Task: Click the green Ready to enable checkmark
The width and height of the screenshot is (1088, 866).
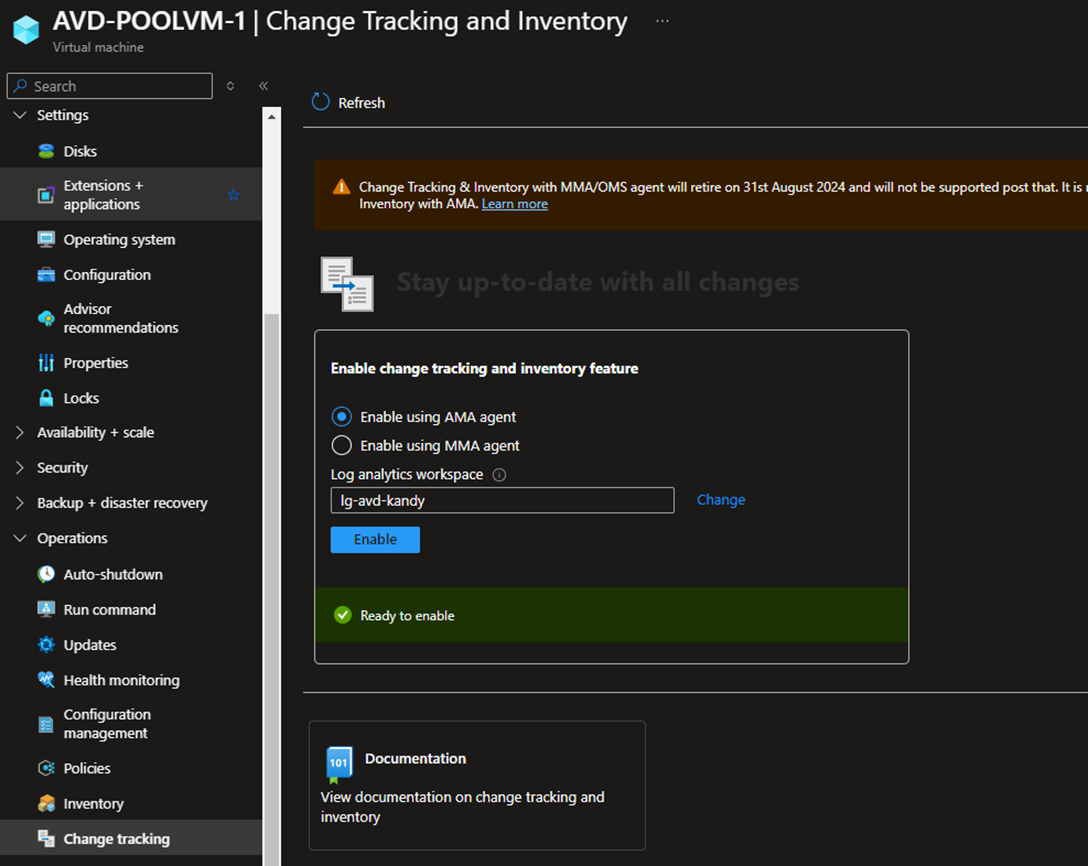Action: coord(343,615)
